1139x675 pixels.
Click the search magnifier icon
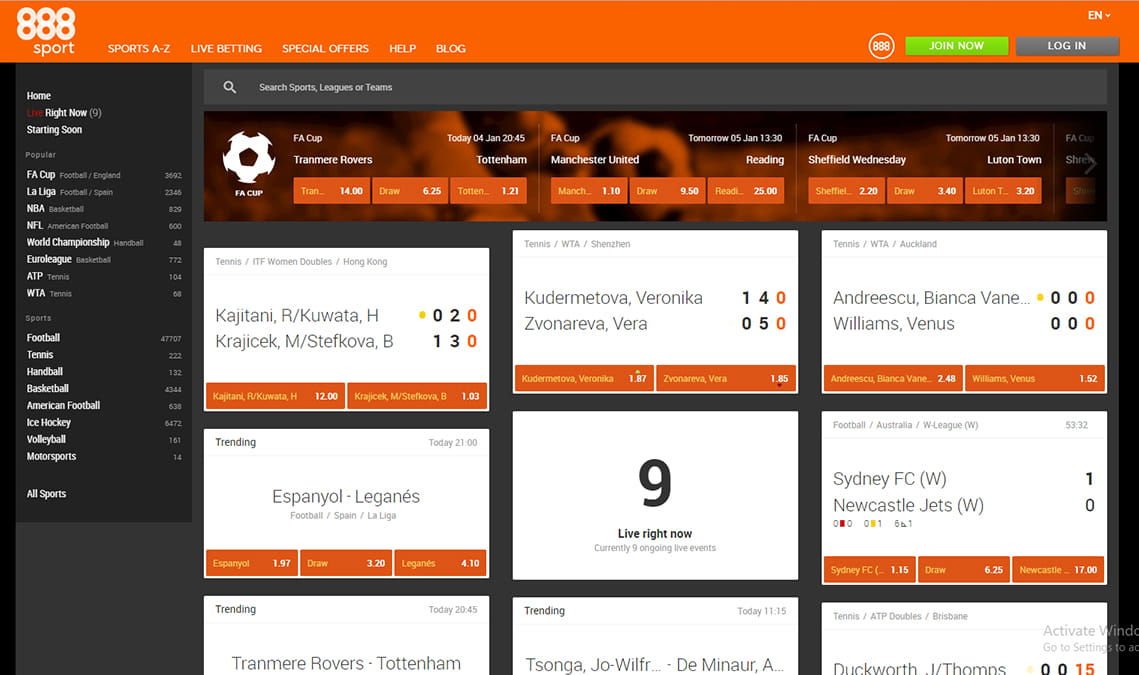[x=230, y=87]
